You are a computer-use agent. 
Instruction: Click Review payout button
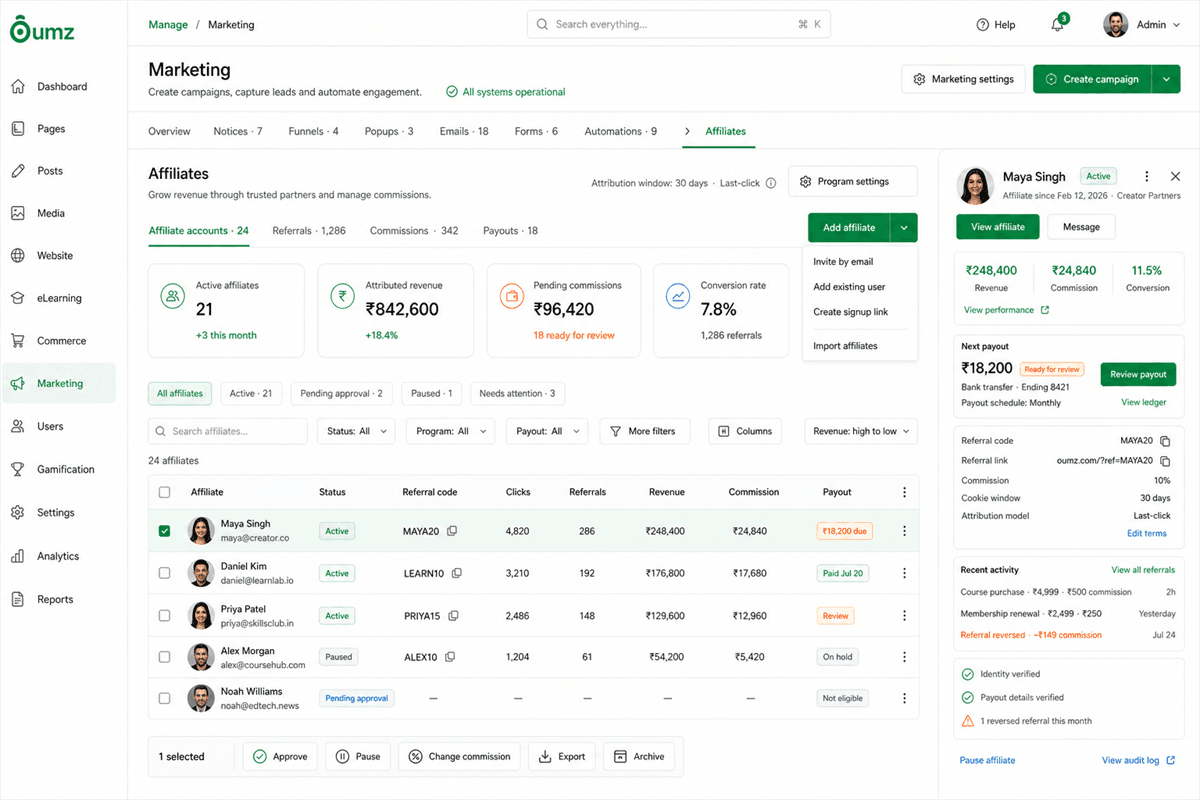[1138, 374]
